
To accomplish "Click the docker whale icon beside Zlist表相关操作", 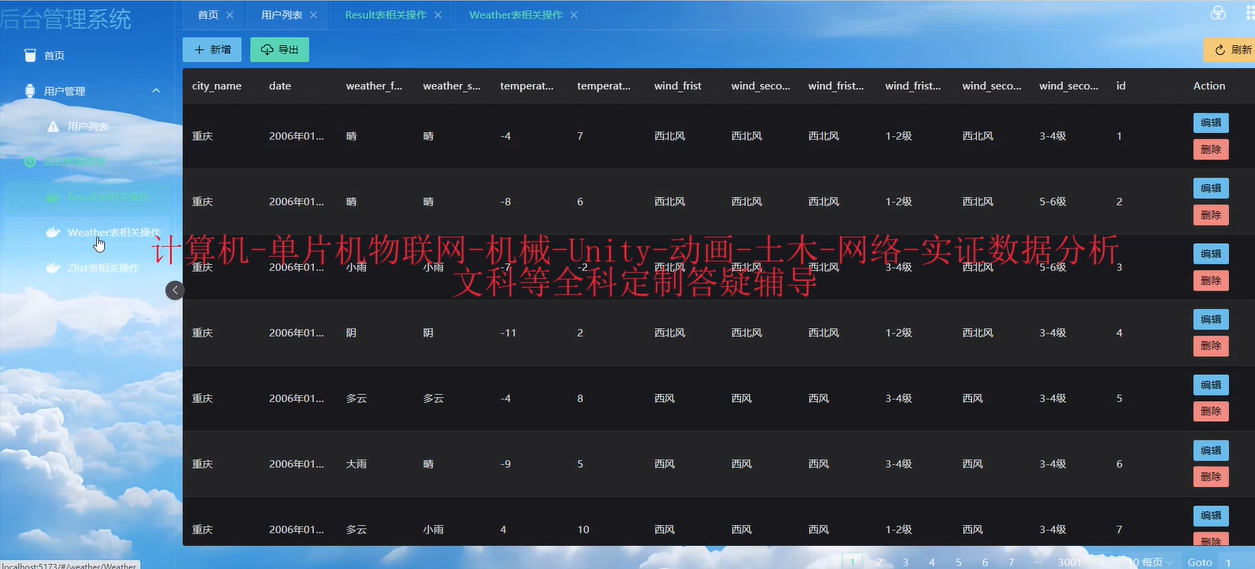I will tap(53, 268).
